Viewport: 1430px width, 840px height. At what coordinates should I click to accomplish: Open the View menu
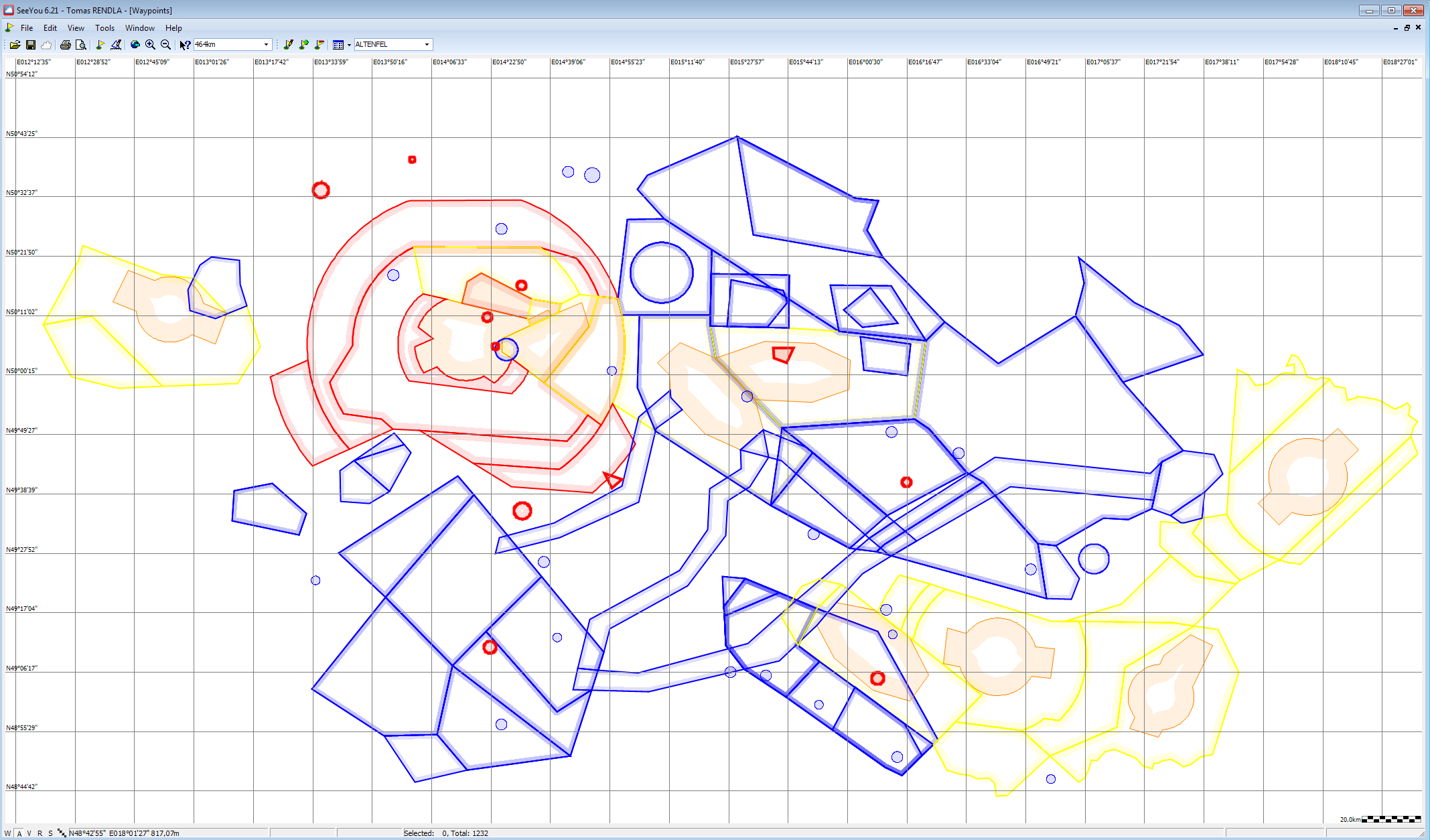click(x=76, y=28)
